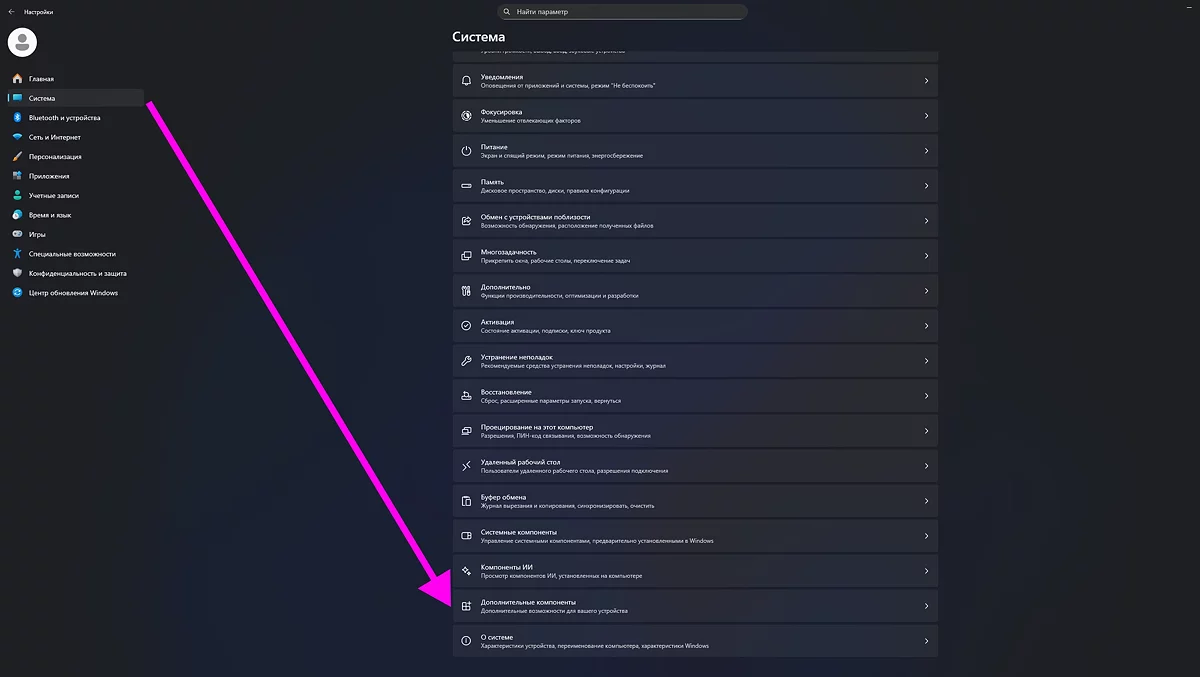This screenshot has height=677, width=1200.
Task: Open Bluetooth и устройства in sidebar
Action: click(64, 118)
